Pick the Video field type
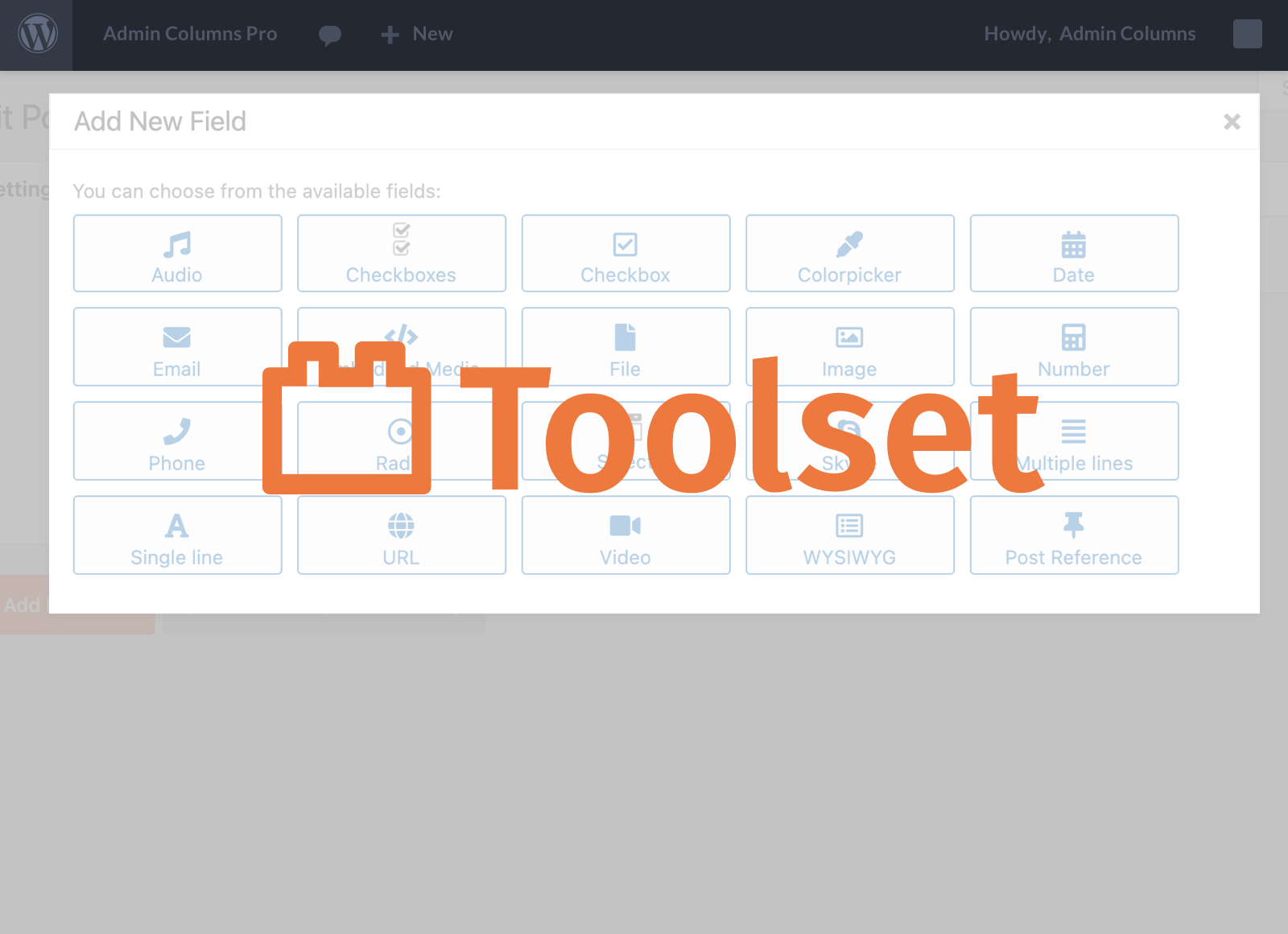 (625, 535)
